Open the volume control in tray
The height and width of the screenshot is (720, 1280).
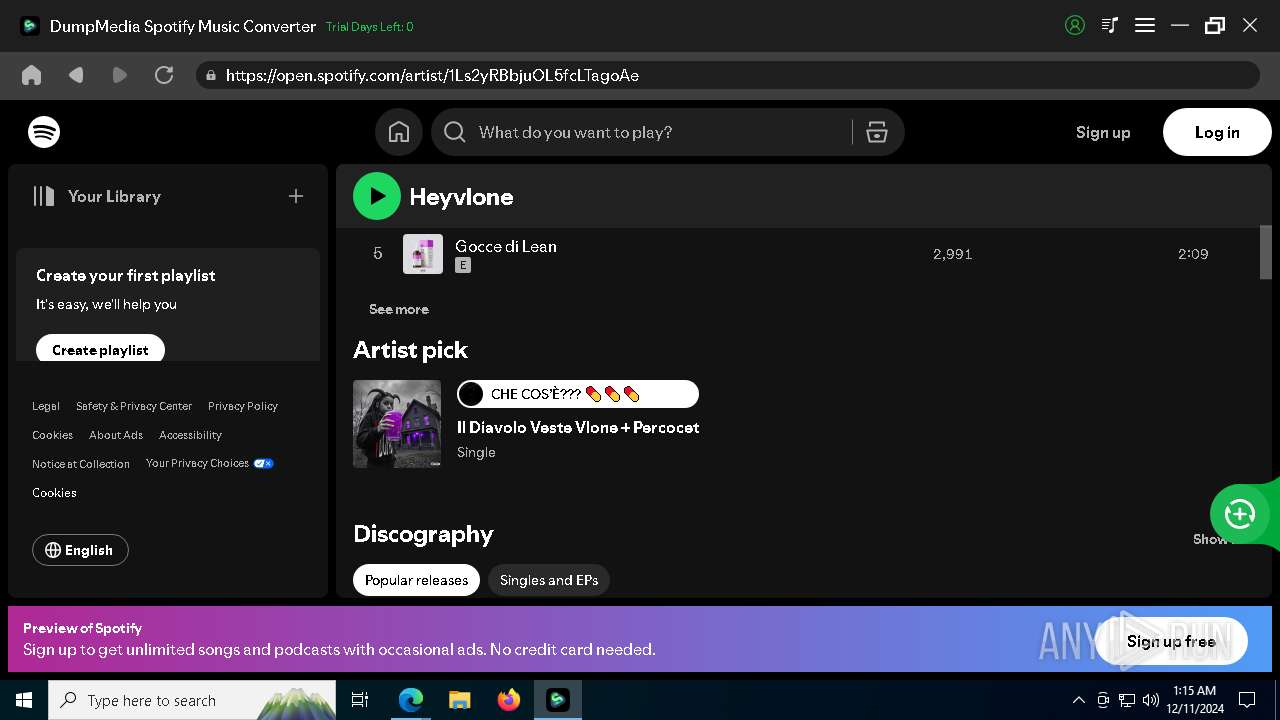point(1151,700)
